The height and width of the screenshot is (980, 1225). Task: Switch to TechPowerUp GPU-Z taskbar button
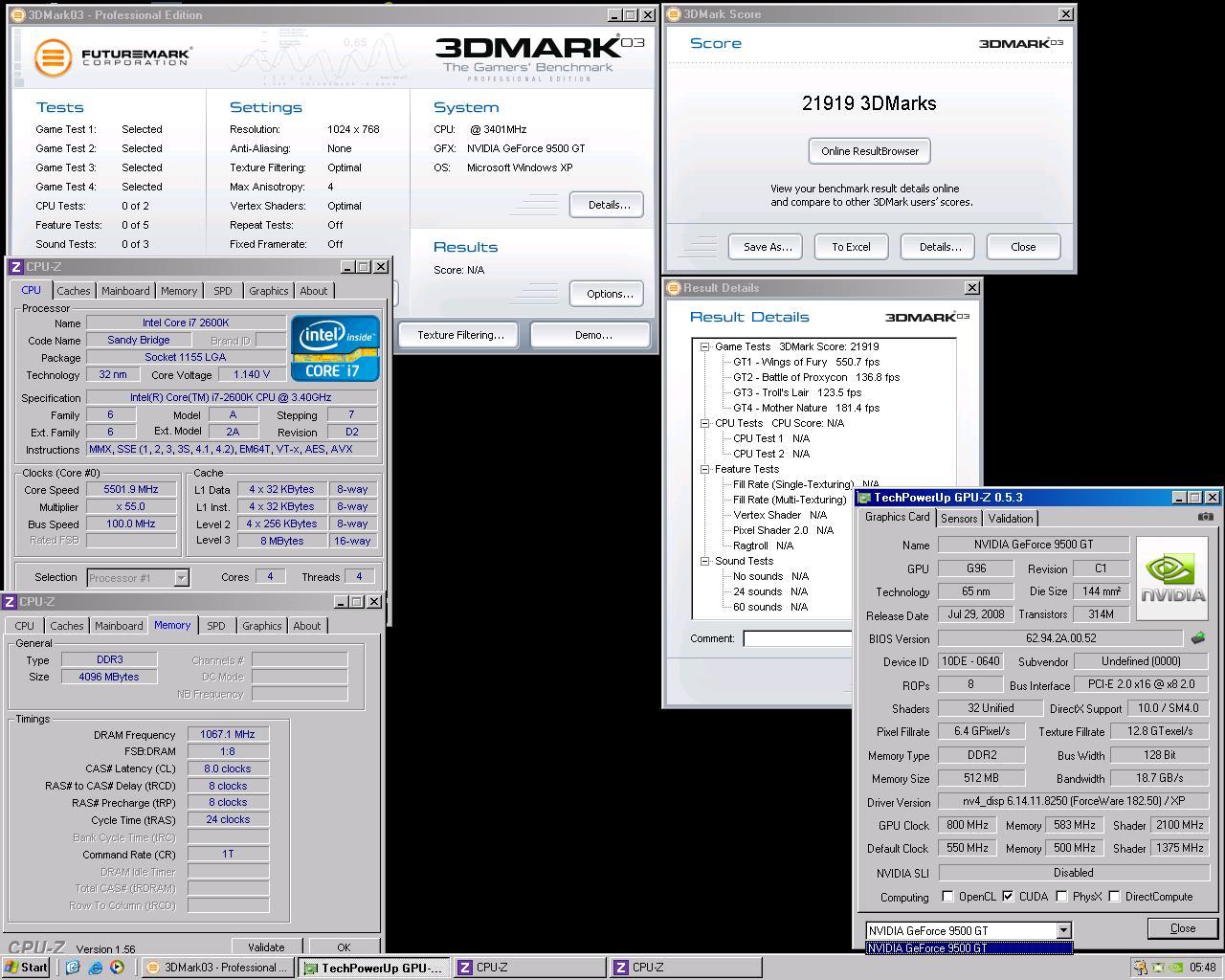coord(373,968)
